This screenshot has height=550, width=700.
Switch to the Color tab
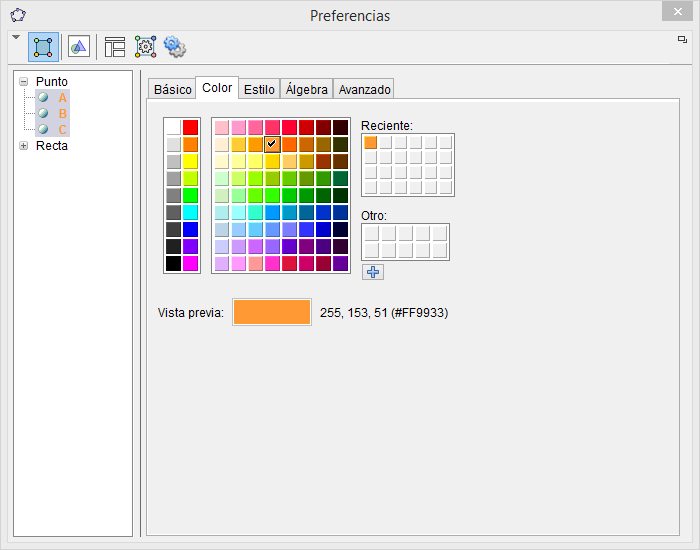pyautogui.click(x=217, y=88)
